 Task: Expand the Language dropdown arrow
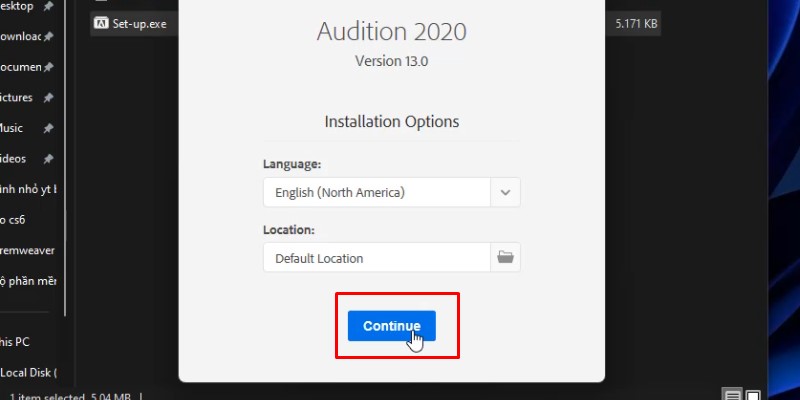(505, 192)
